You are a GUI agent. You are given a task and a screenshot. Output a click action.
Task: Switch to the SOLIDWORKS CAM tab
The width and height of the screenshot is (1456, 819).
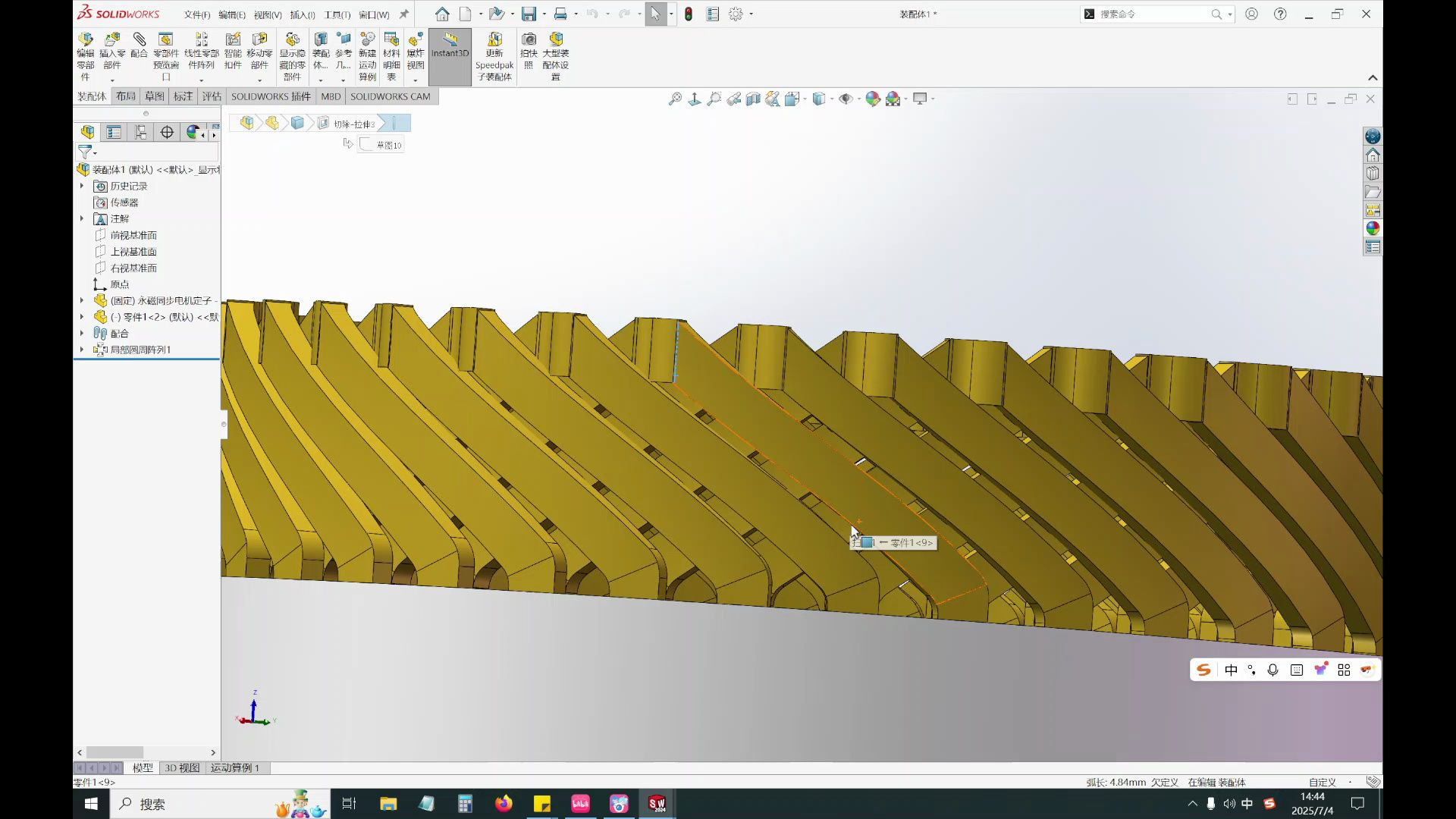(x=391, y=96)
